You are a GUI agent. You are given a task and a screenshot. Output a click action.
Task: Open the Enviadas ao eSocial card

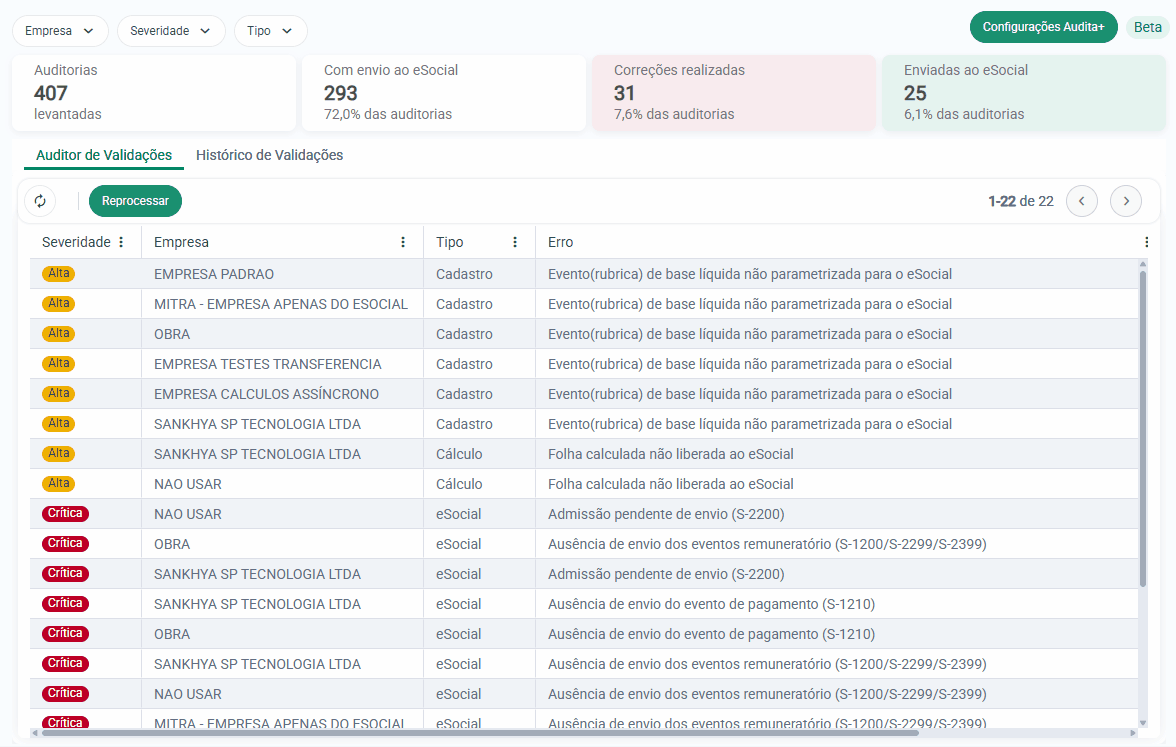click(x=1024, y=93)
